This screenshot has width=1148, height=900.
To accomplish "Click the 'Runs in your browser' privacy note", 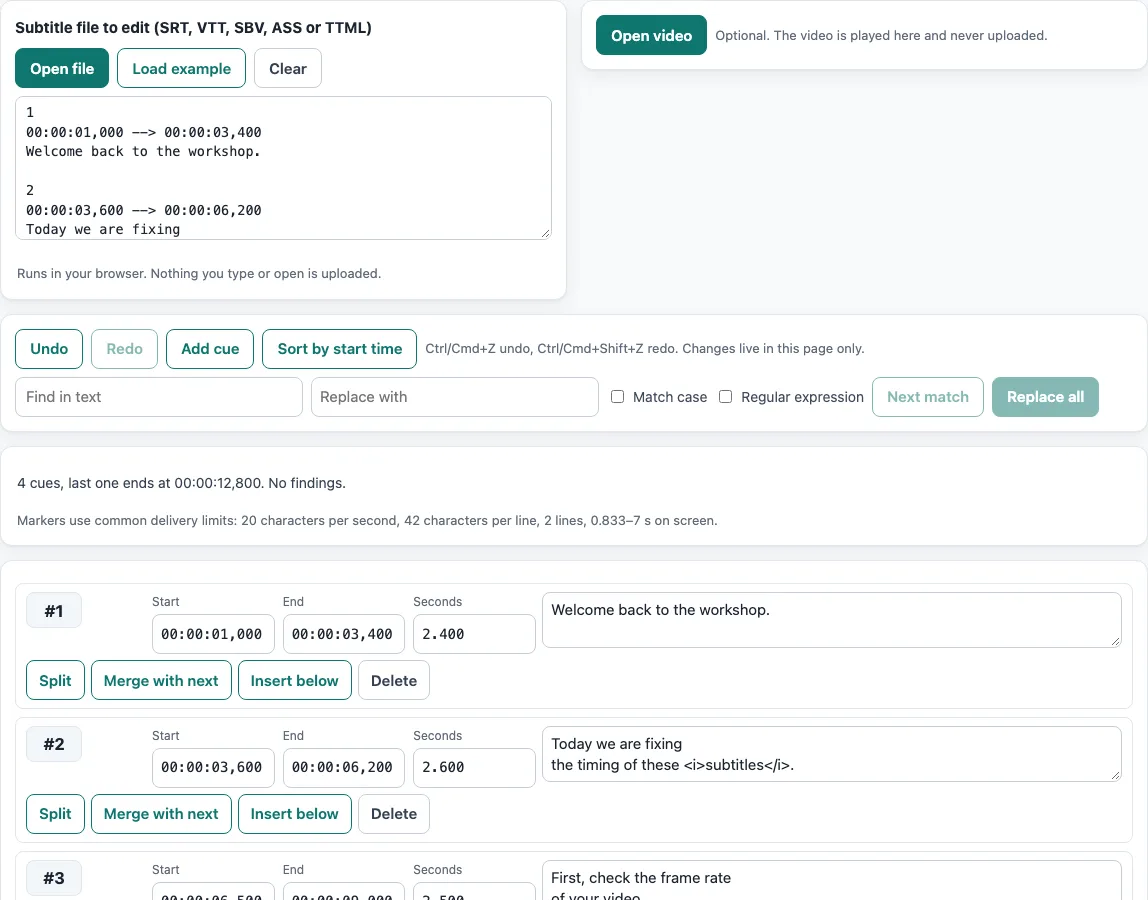I will [x=199, y=273].
